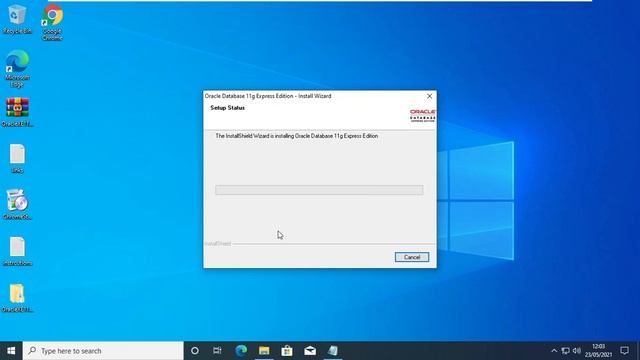Select the Google Chrome desktop shortcut
Viewport: 640px width, 360px height.
click(x=52, y=22)
